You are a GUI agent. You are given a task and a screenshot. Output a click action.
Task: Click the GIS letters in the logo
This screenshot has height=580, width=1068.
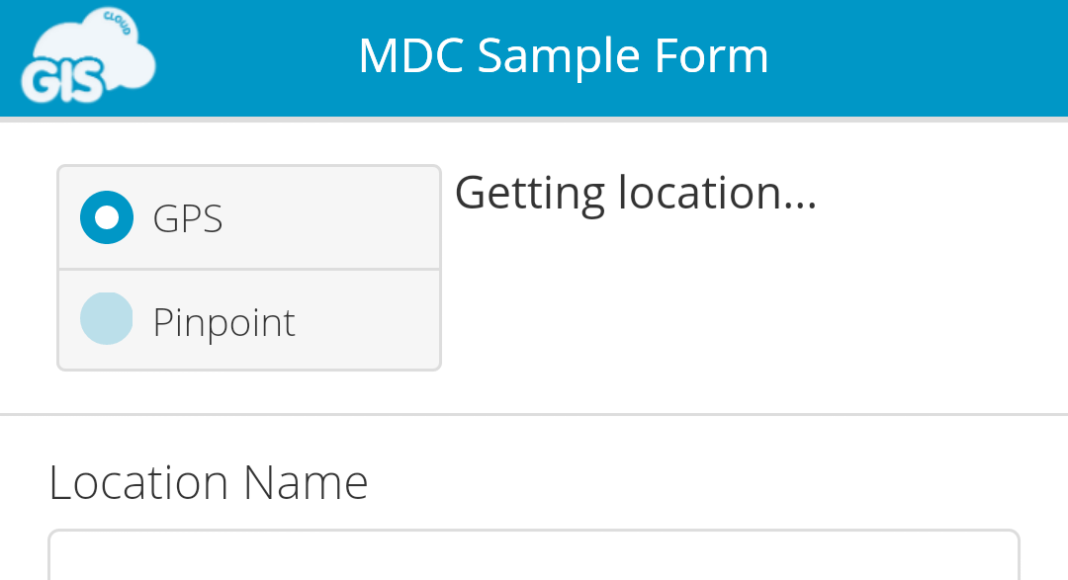coord(63,80)
